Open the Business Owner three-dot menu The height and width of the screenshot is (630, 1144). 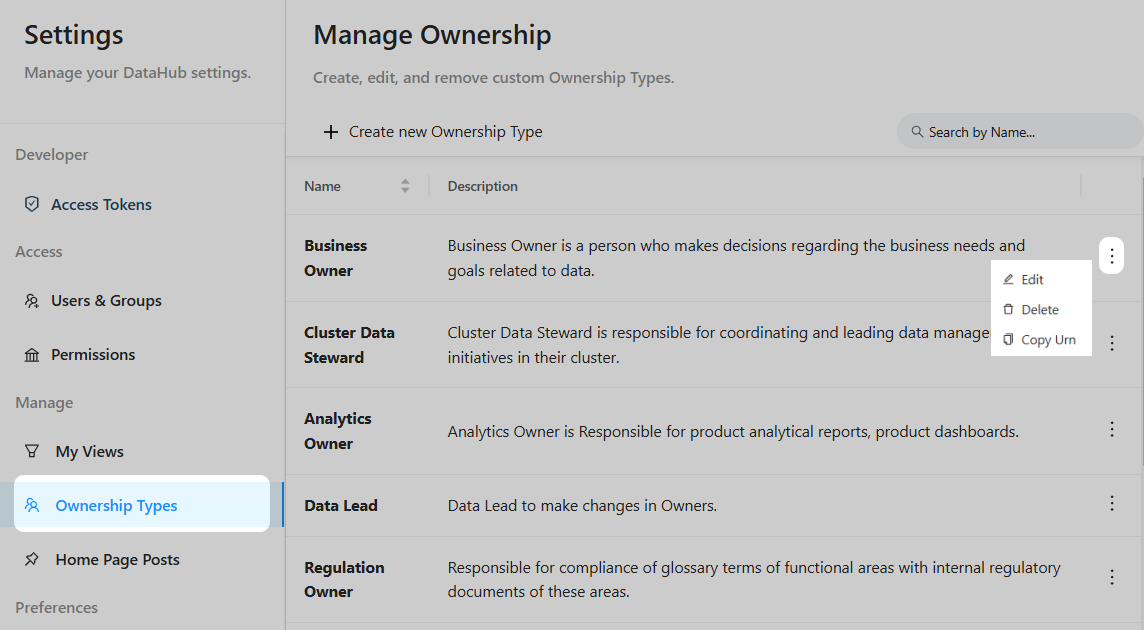point(1111,255)
